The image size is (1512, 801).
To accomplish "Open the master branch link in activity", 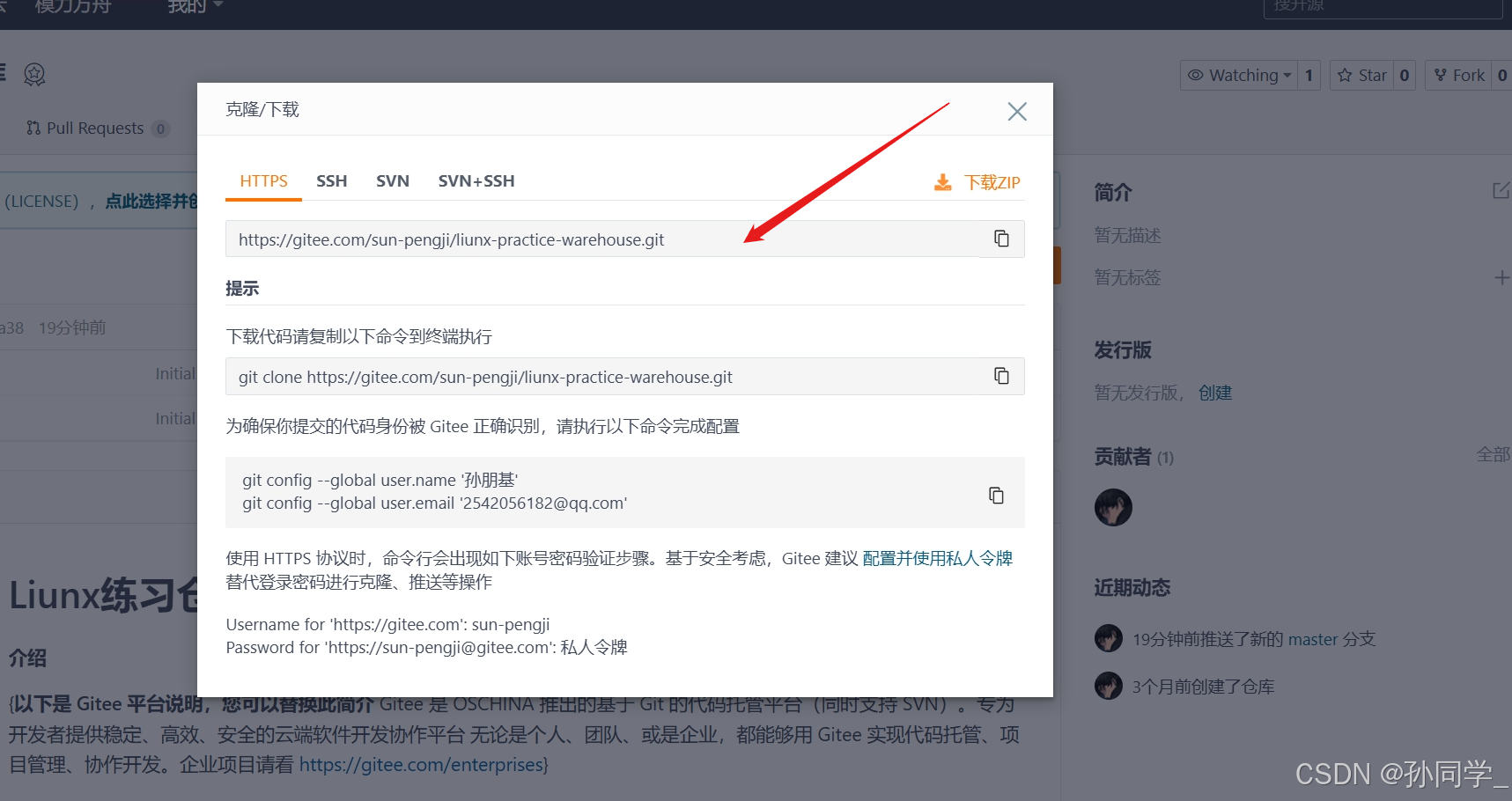I will (1313, 639).
